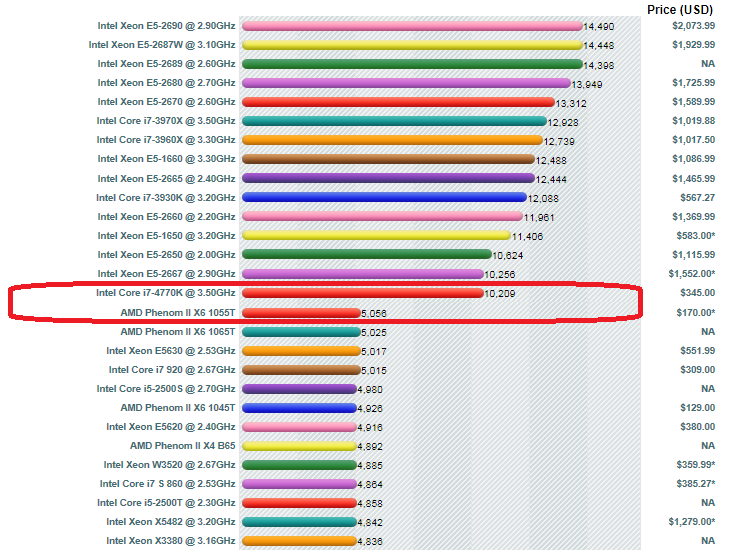743x551 pixels.
Task: Click the $1,019.88 price
Action: (693, 120)
